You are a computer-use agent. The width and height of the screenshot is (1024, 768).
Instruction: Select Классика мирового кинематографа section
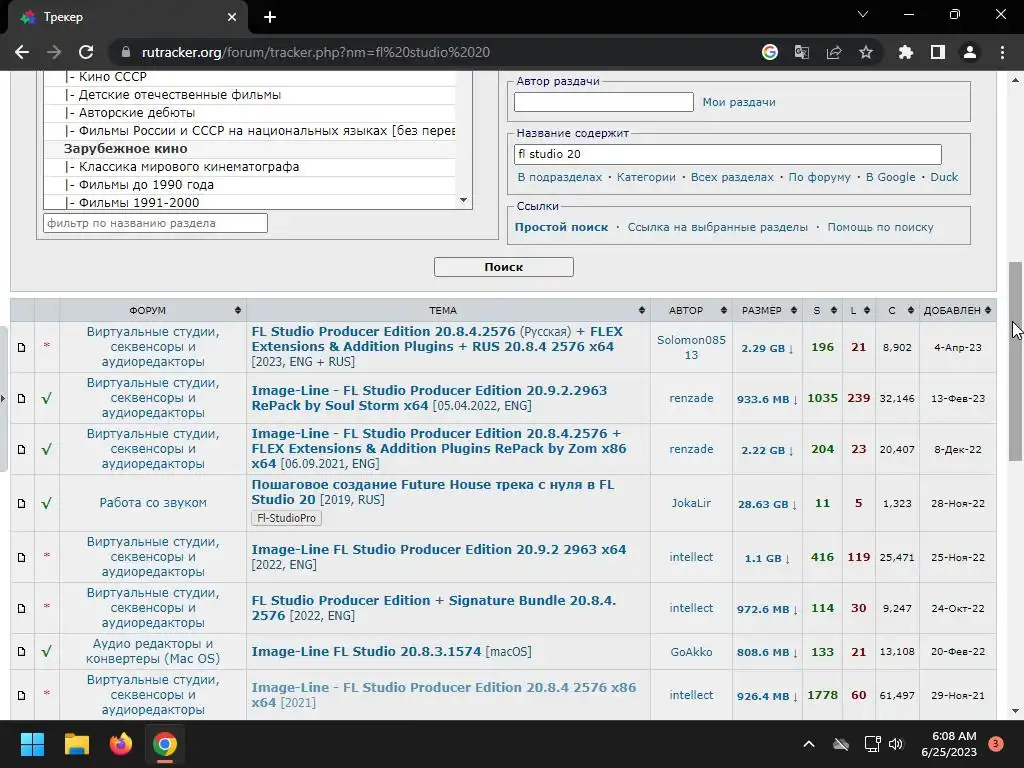coord(249,167)
